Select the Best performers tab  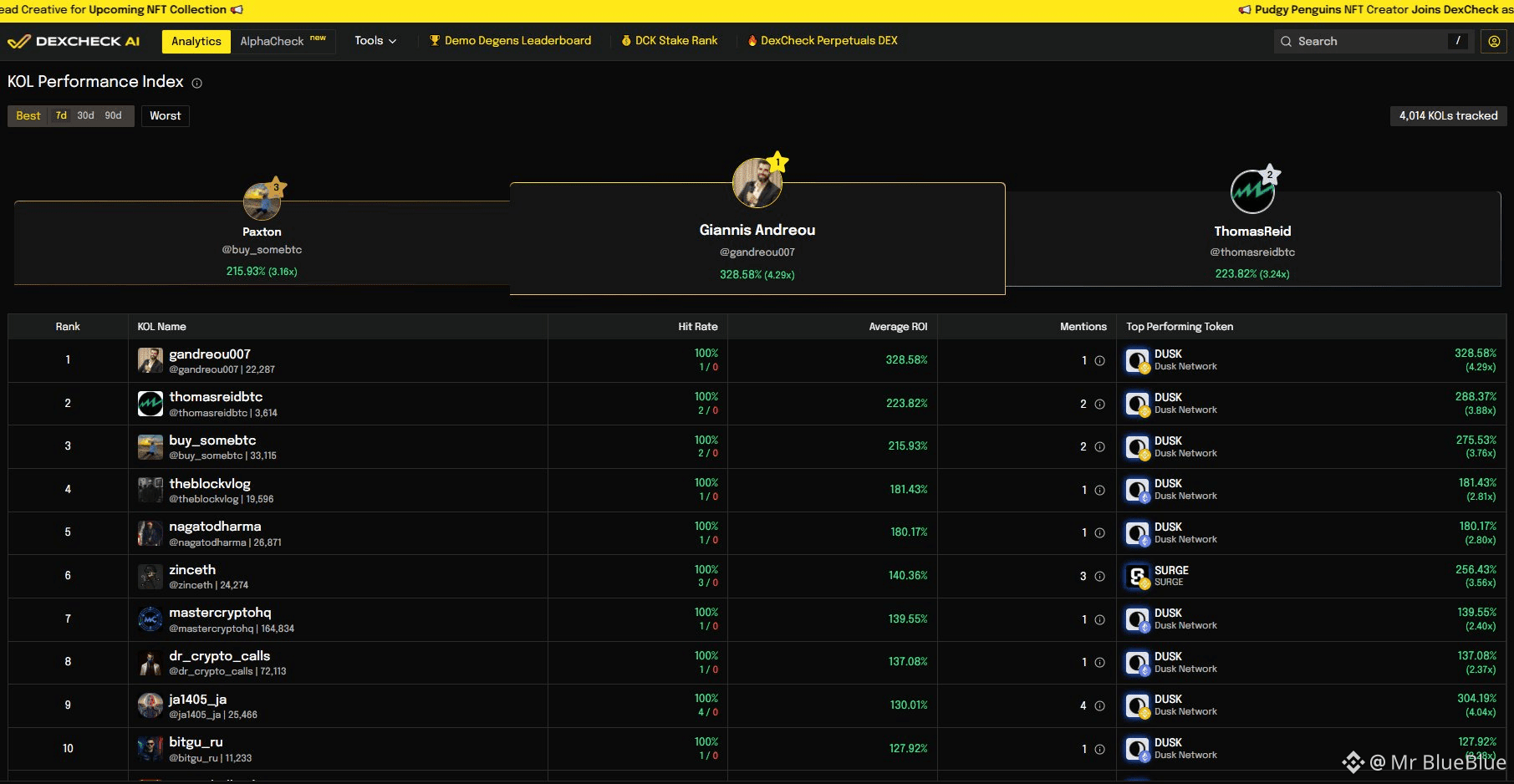(28, 116)
